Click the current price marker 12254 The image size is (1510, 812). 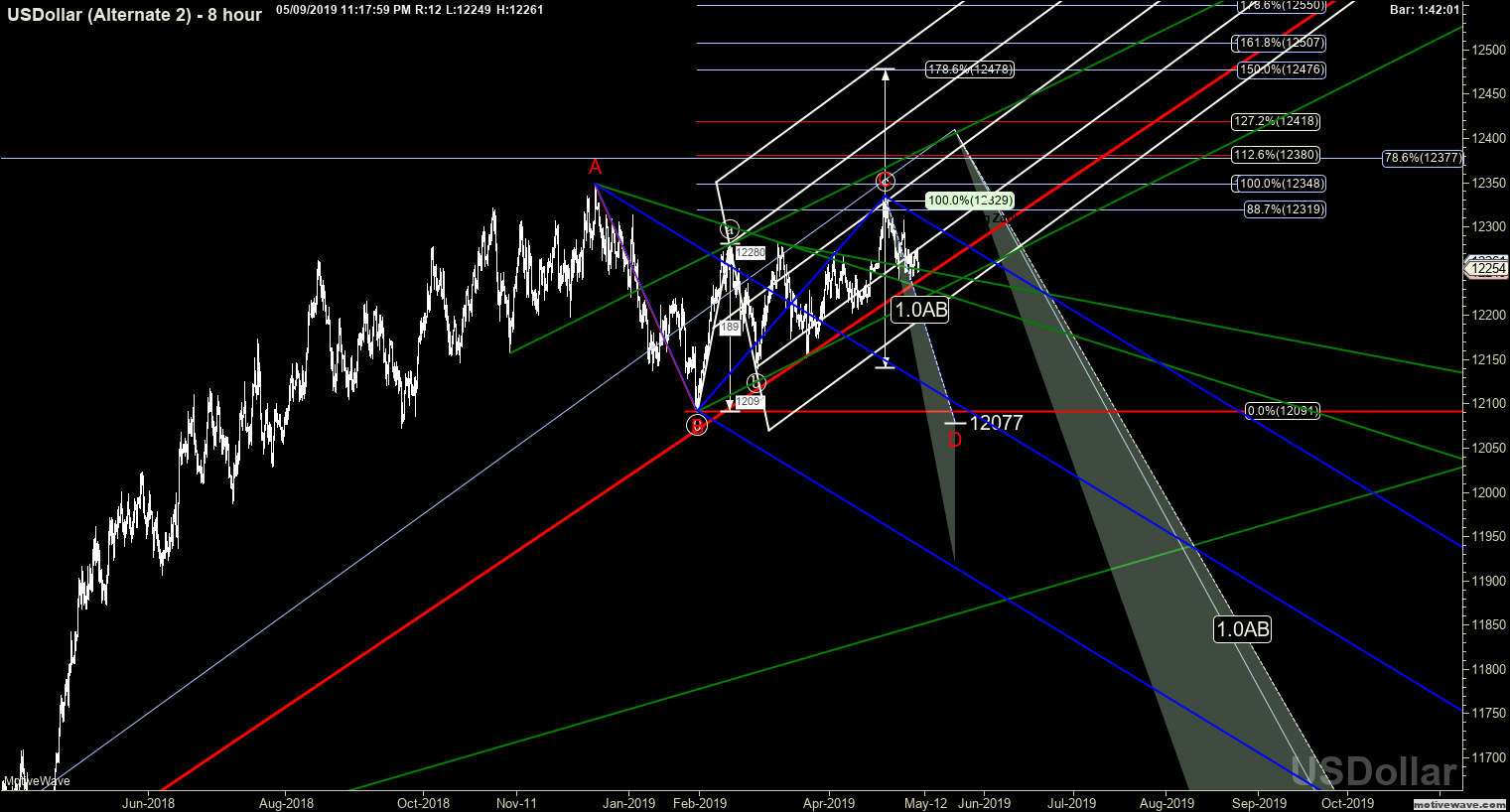click(x=1487, y=269)
